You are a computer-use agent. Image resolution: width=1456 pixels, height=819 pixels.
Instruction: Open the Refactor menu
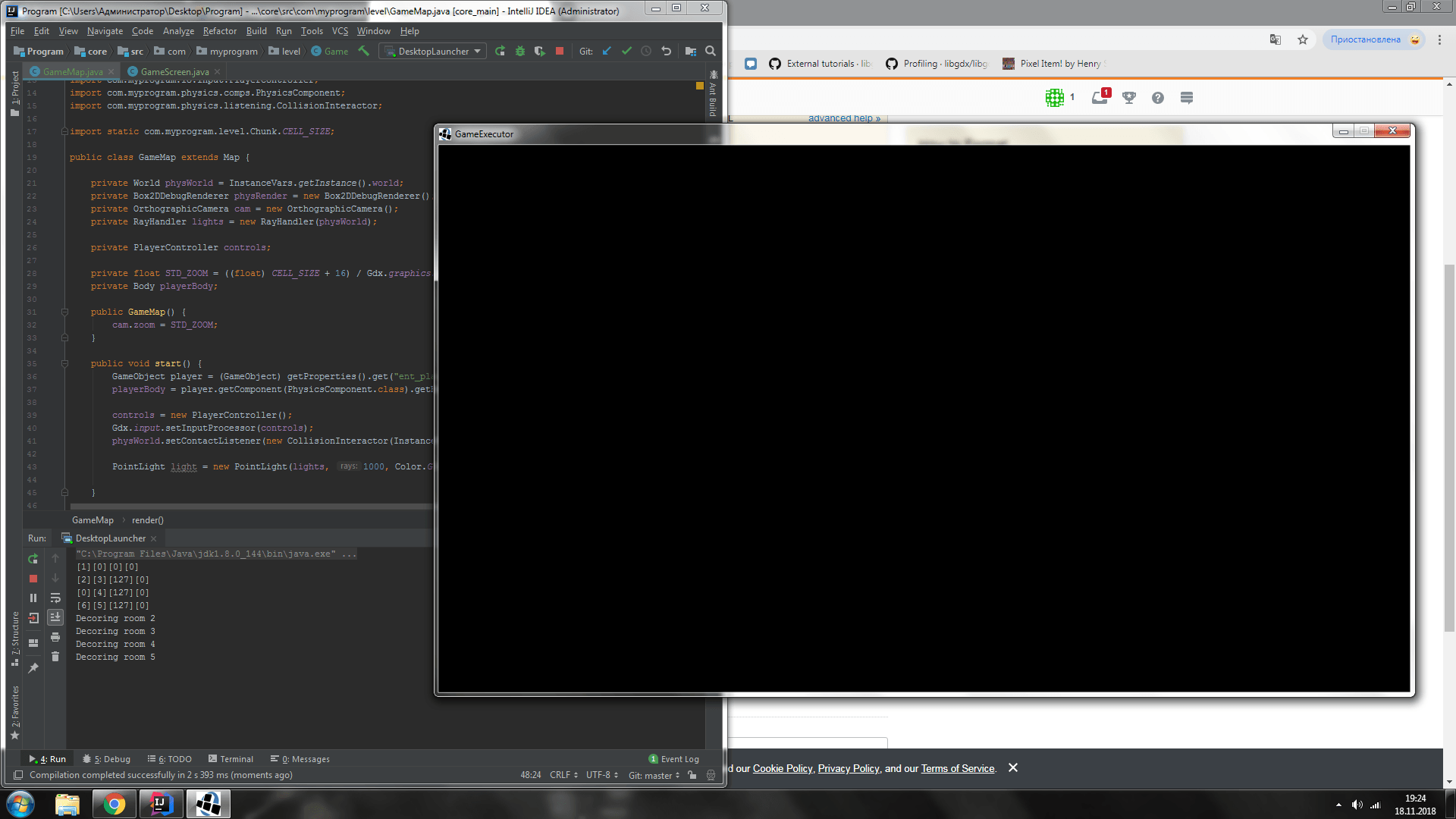pyautogui.click(x=219, y=31)
